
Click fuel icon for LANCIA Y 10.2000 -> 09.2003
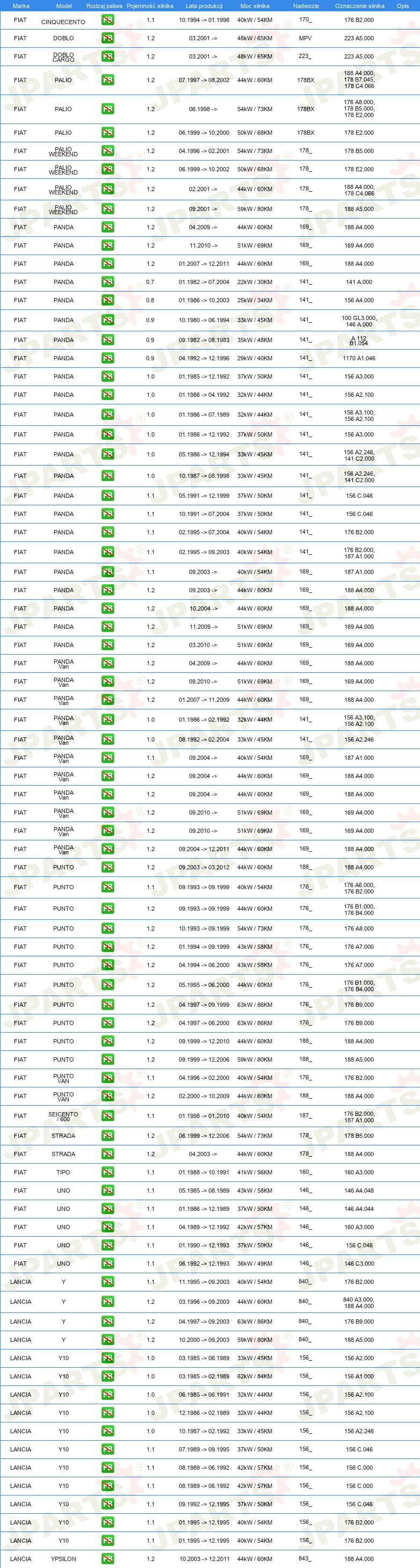[x=108, y=1339]
